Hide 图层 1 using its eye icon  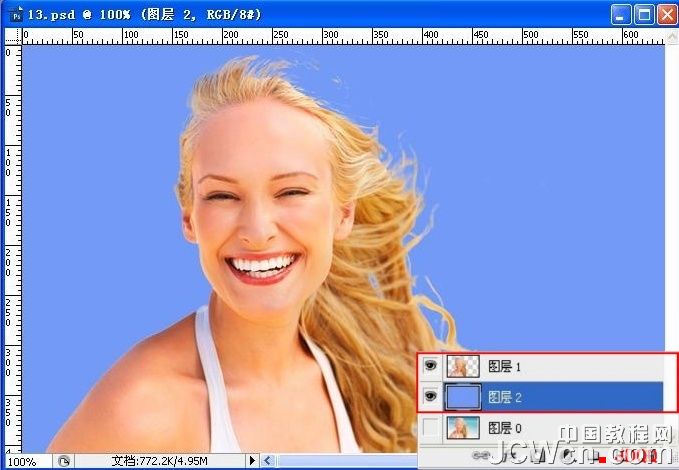pos(430,367)
